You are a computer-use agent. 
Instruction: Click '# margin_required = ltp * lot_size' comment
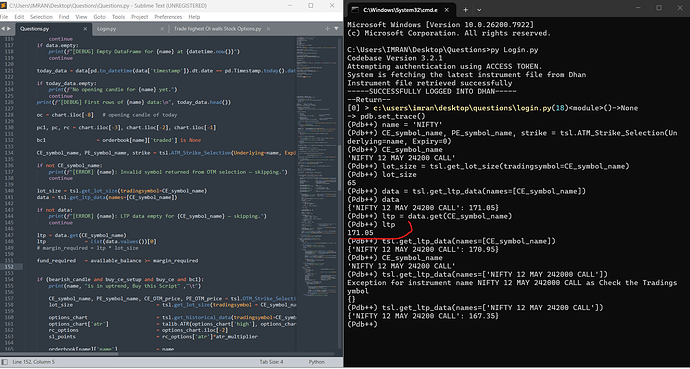point(88,248)
